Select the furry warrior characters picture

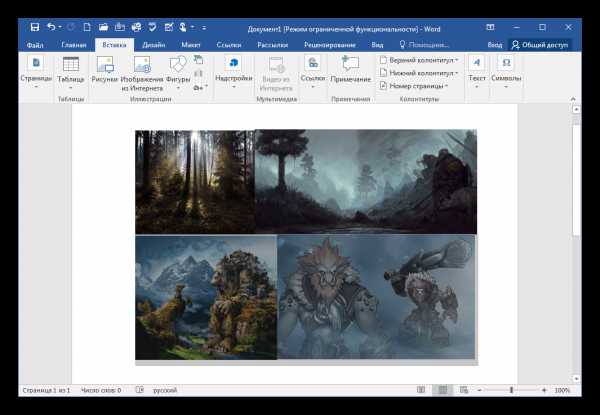(376, 297)
